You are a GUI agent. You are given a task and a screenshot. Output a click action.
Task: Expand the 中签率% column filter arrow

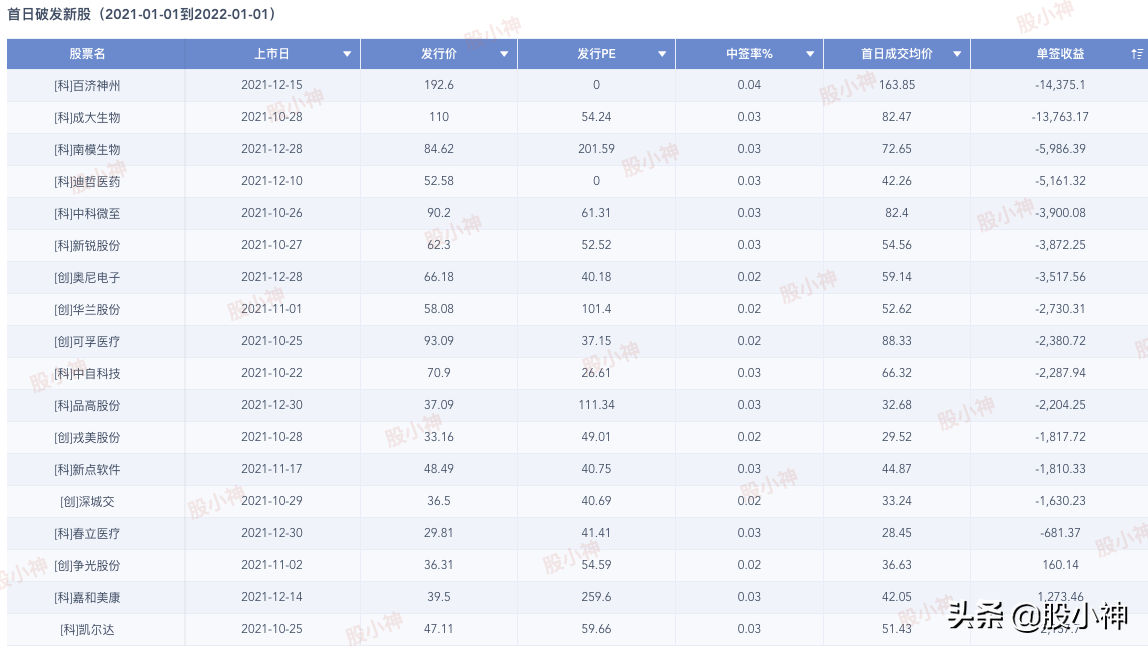[809, 54]
